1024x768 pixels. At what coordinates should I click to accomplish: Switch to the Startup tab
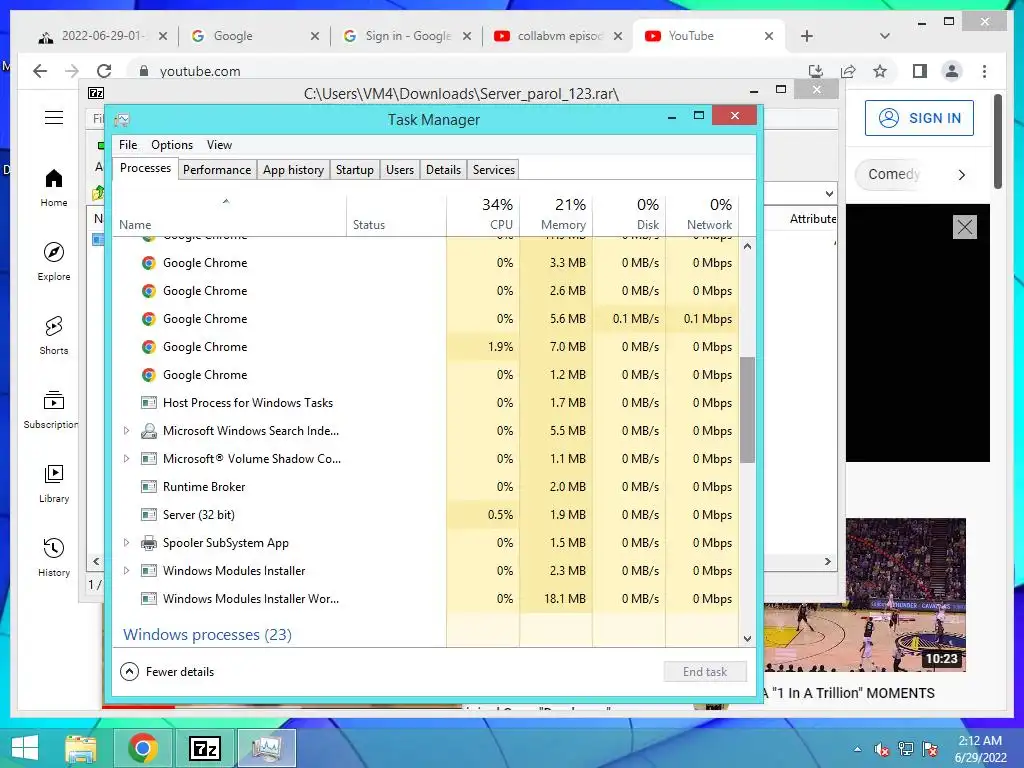click(355, 170)
